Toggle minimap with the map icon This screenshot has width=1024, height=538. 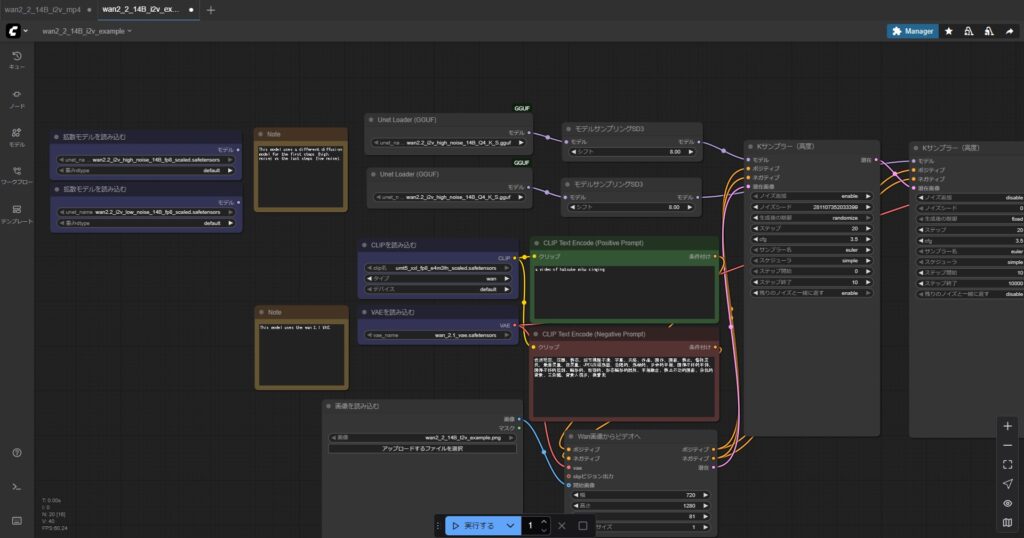1008,522
